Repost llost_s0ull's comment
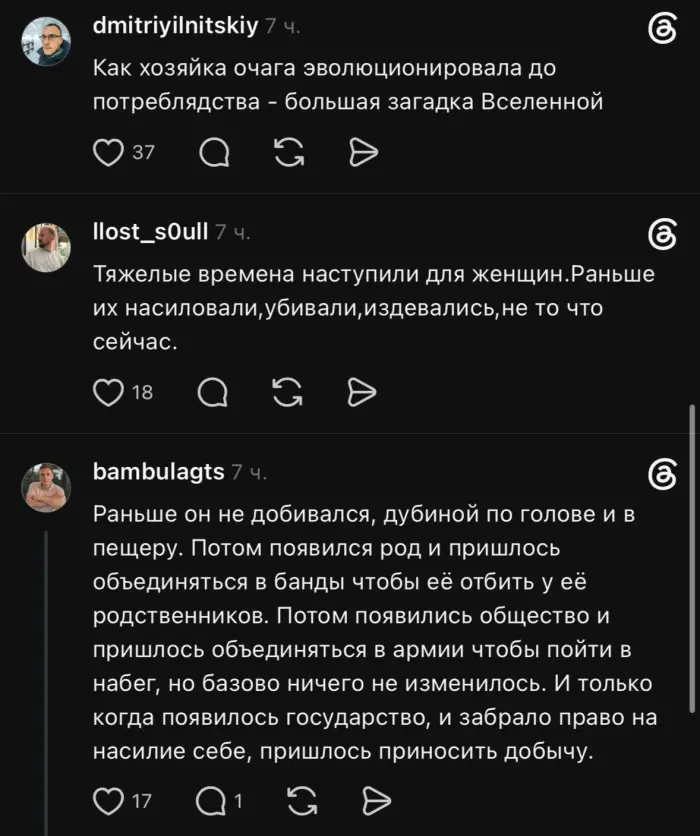The image size is (700, 836). point(287,393)
